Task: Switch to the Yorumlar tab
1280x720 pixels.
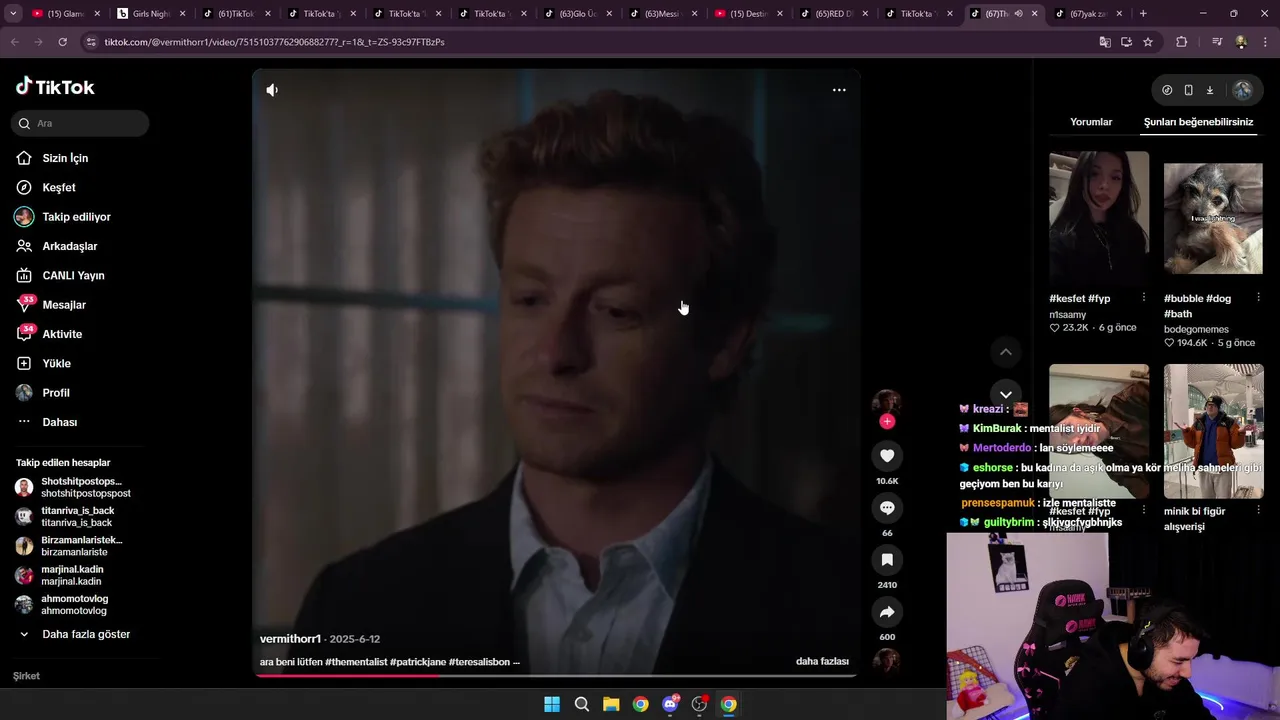Action: (x=1091, y=122)
